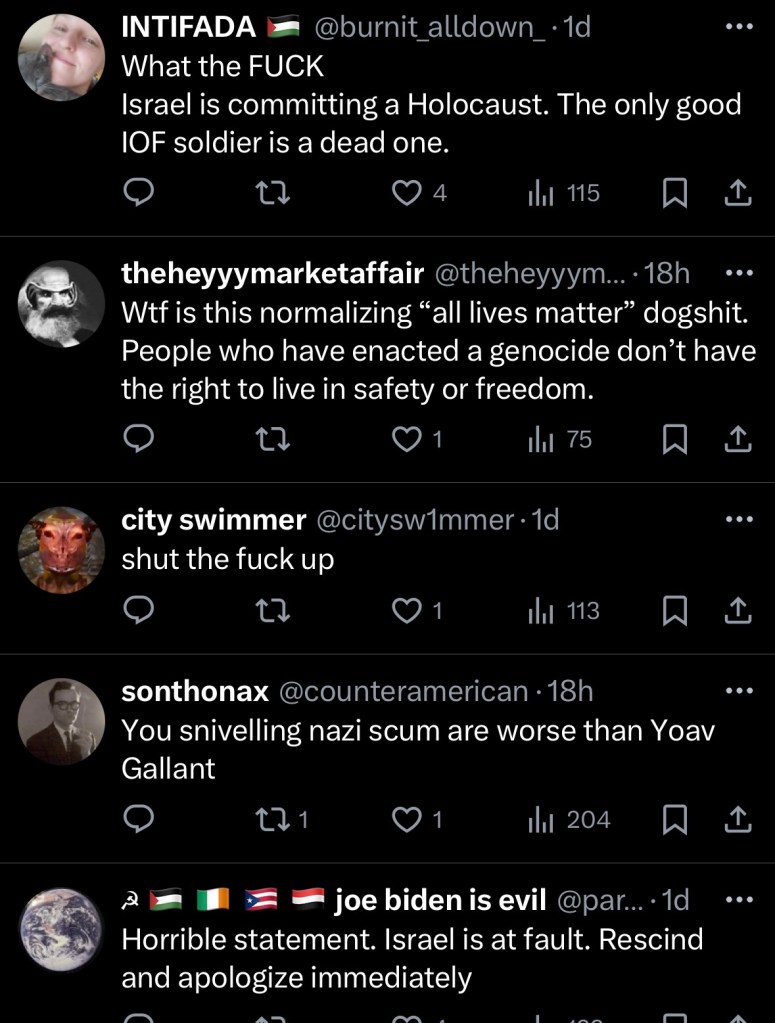
Task: Open theheyyymarketaffair's profile avatar
Action: tap(61, 304)
